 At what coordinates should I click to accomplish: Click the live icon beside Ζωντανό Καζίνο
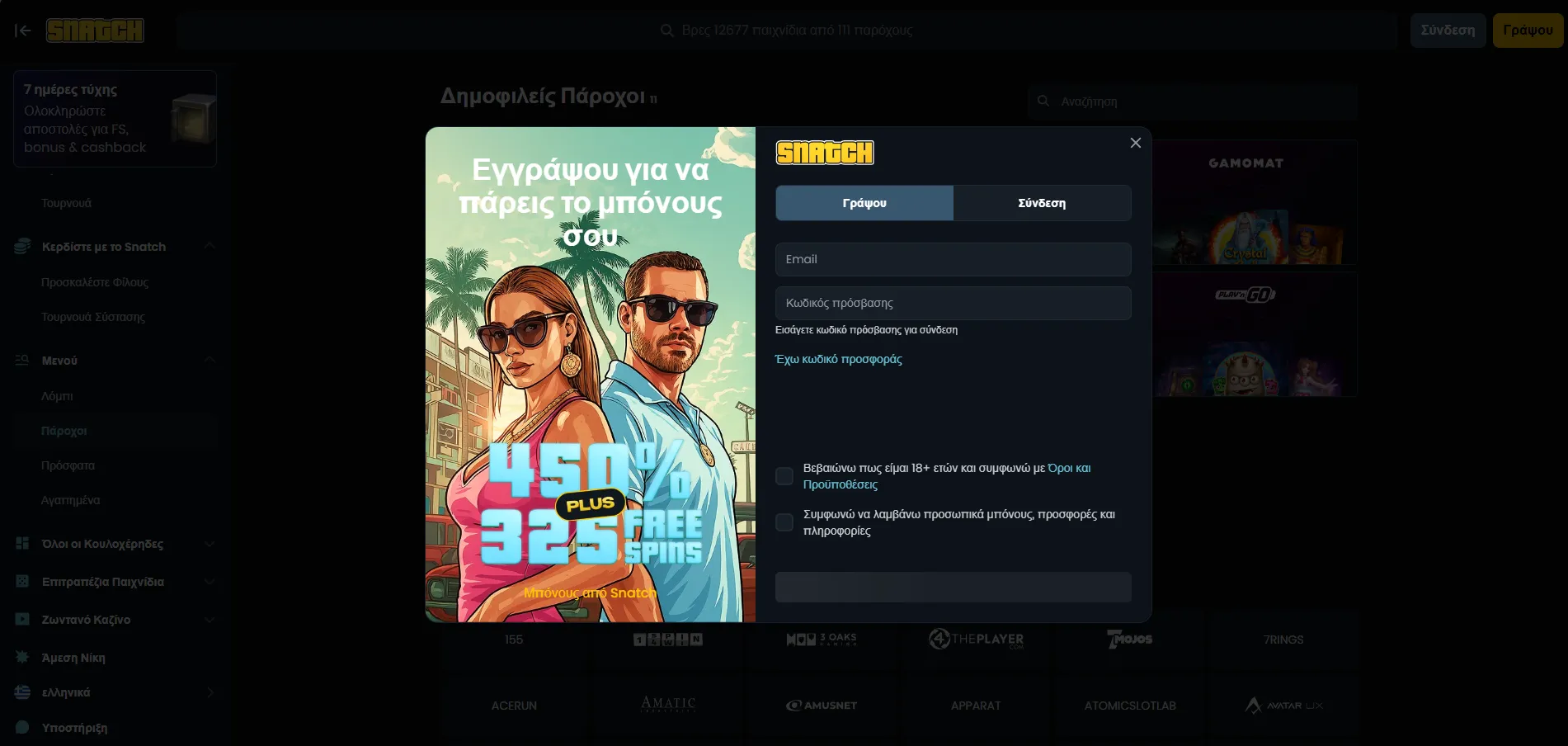[22, 620]
